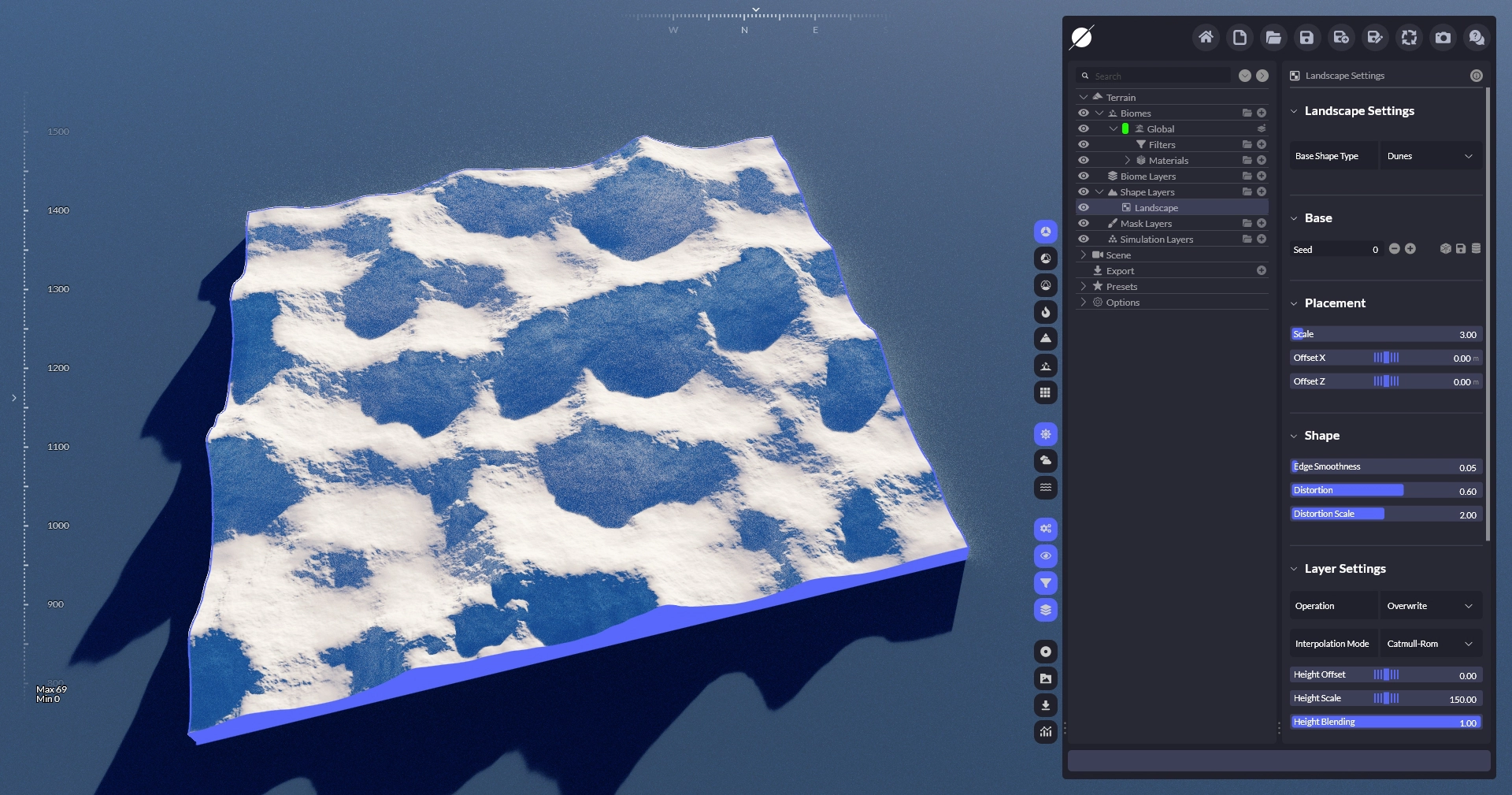Image resolution: width=1512 pixels, height=795 pixels.
Task: Take a screenshot with the camera icon
Action: [x=1443, y=37]
